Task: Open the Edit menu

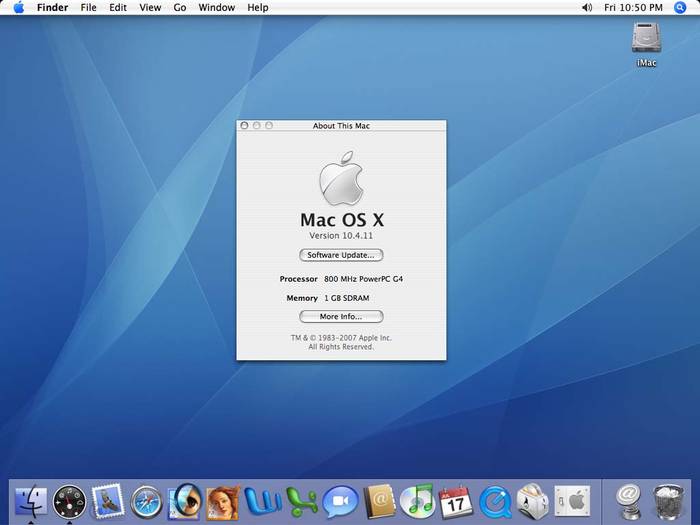Action: pyautogui.click(x=118, y=8)
